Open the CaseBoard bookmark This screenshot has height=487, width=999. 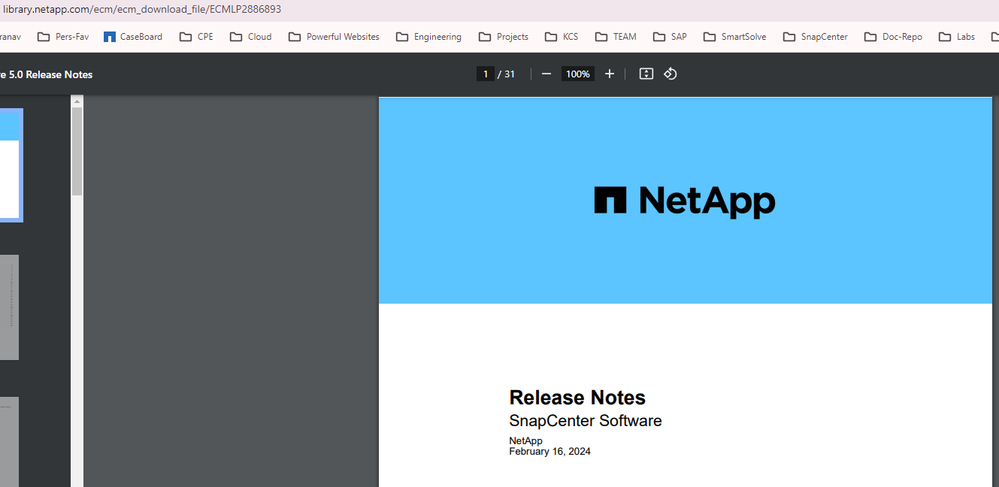tap(132, 37)
